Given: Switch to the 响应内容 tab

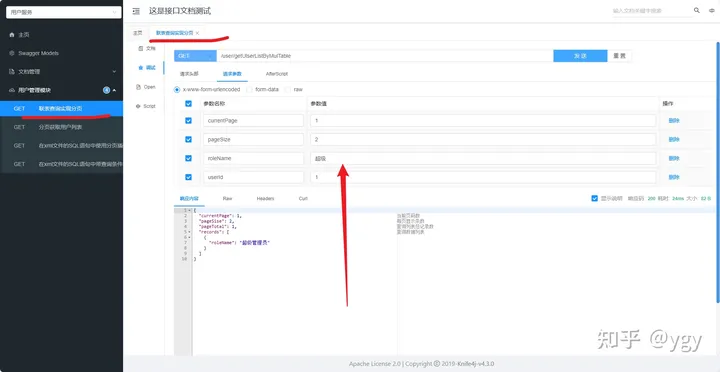Looking at the screenshot, I should [189, 199].
